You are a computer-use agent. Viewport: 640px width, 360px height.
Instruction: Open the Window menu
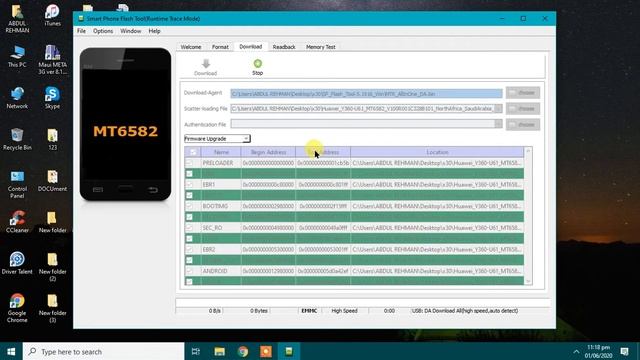pyautogui.click(x=131, y=31)
